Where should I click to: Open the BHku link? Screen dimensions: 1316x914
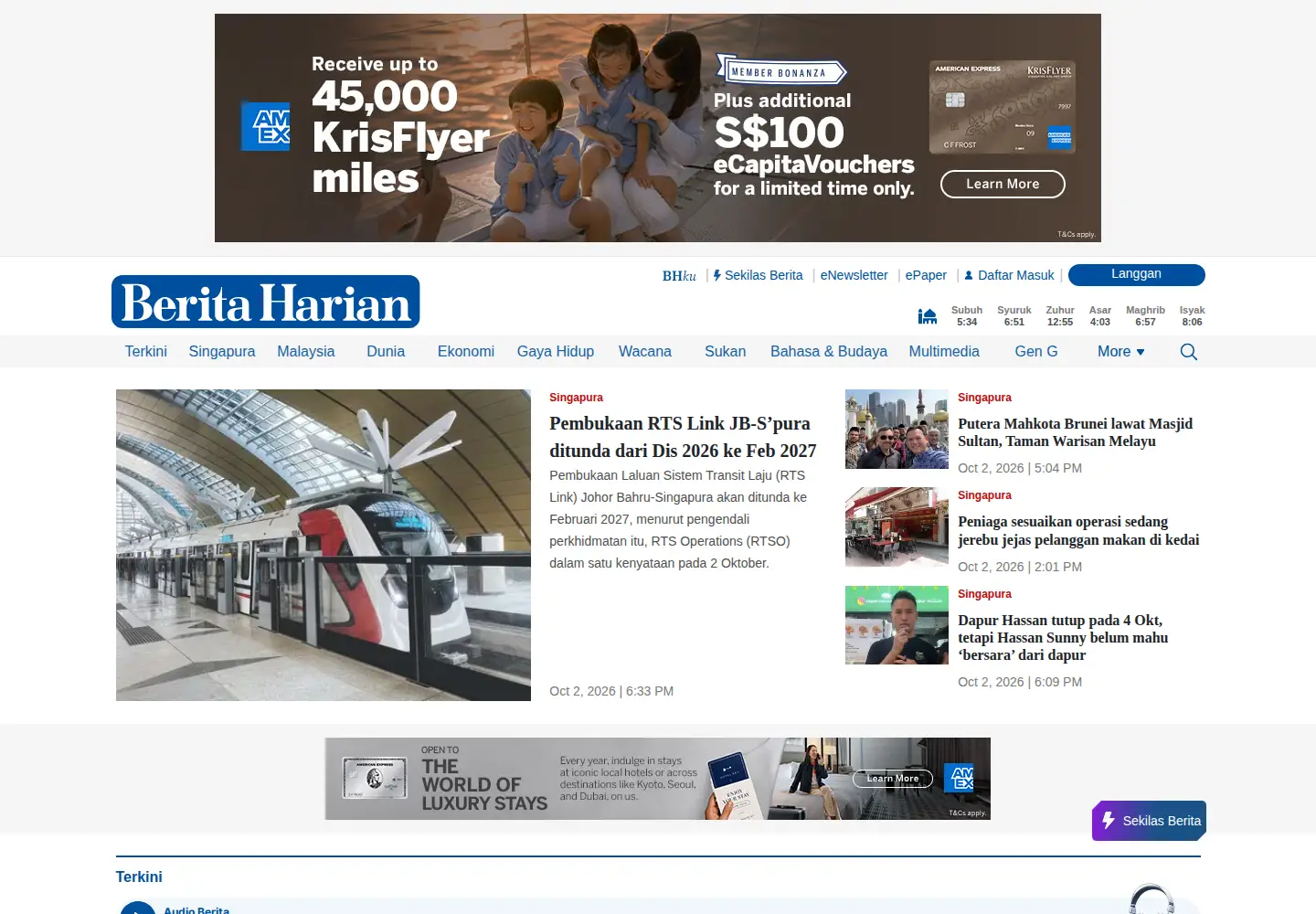click(679, 275)
